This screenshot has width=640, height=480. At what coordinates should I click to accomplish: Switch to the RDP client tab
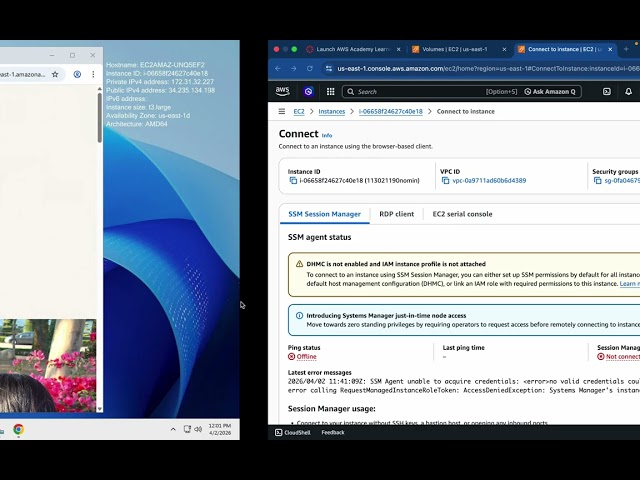pyautogui.click(x=396, y=214)
